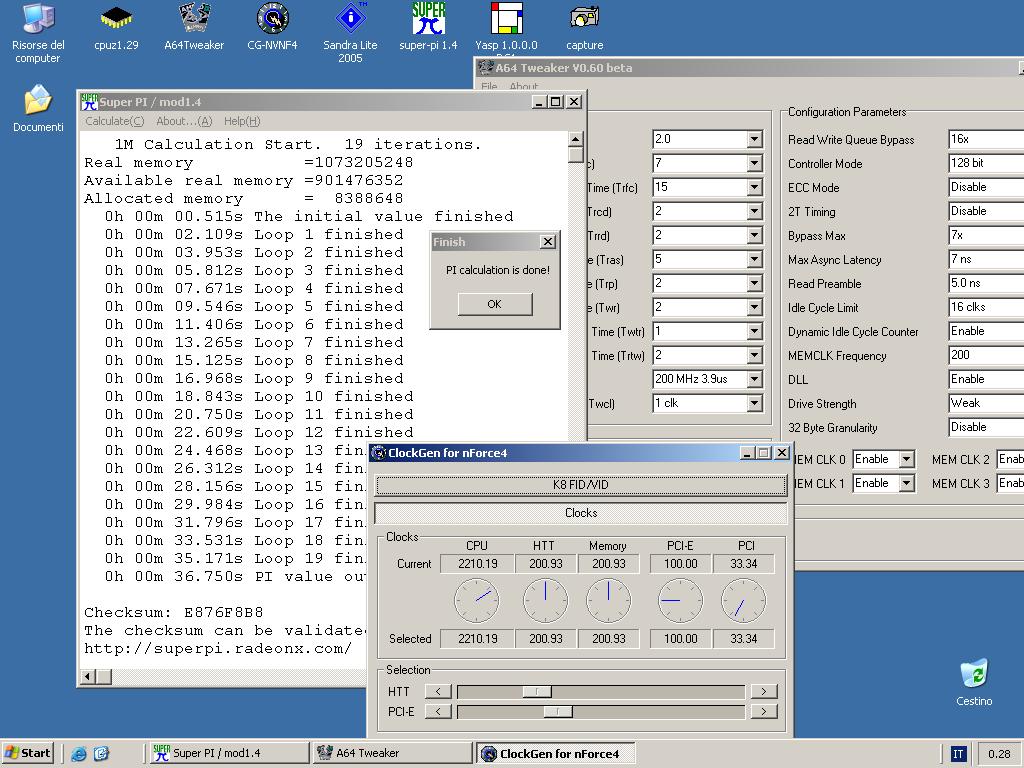
Task: Open the Help menu in Super PI
Action: (x=241, y=121)
